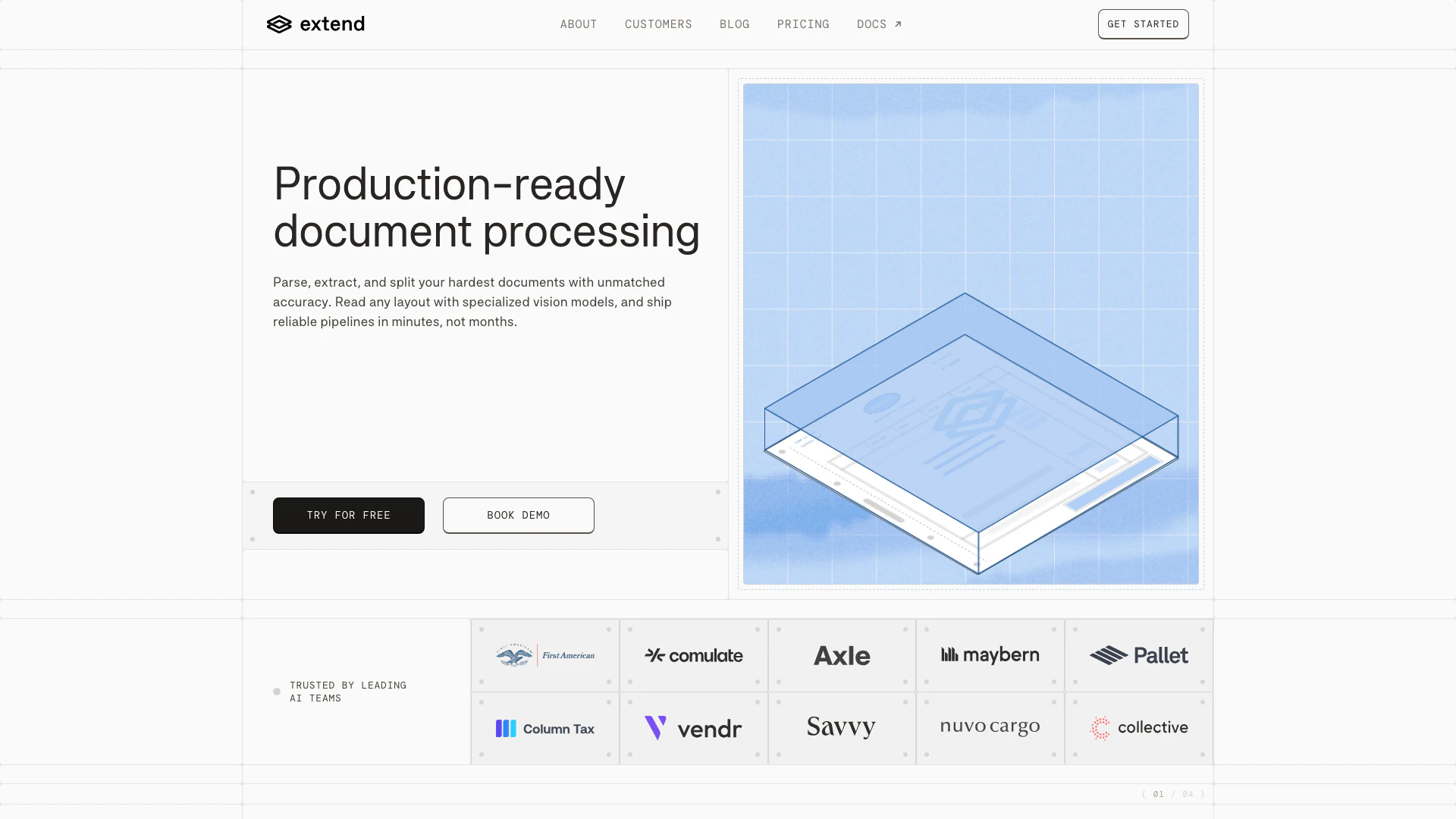The image size is (1456, 819).
Task: Open the Blog link
Action: pos(734,24)
